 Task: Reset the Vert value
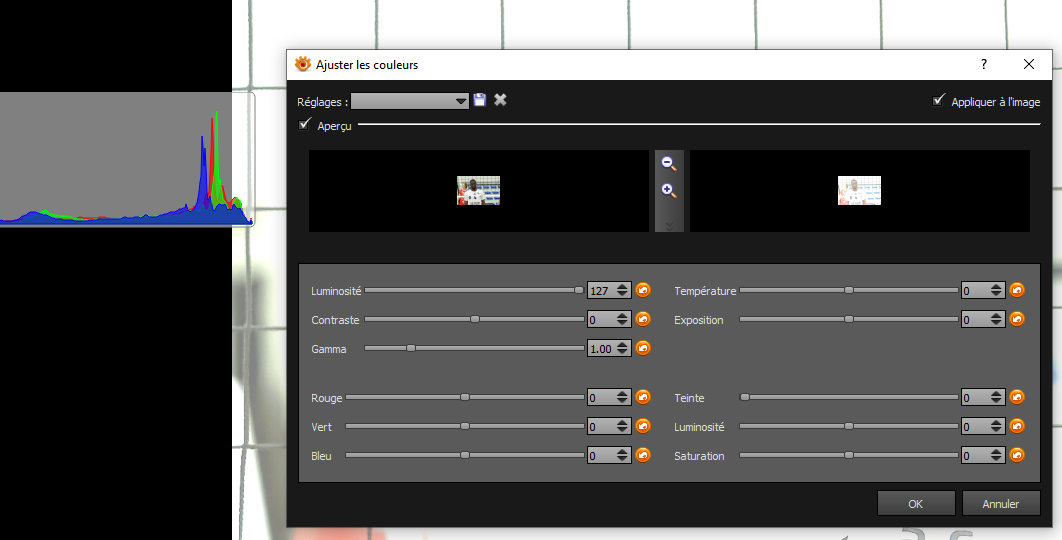[643, 426]
